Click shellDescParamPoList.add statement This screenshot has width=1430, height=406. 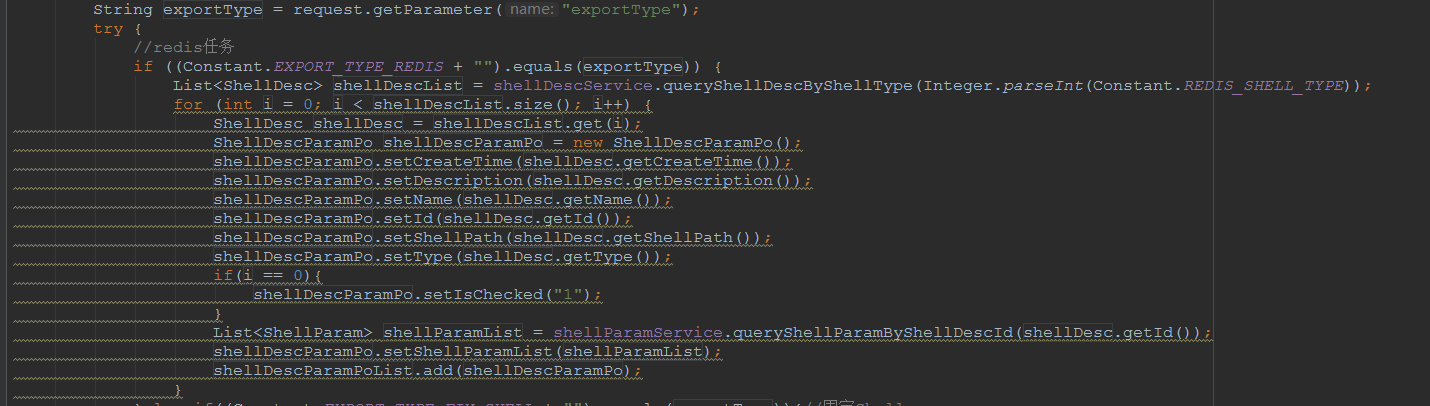(x=427, y=371)
